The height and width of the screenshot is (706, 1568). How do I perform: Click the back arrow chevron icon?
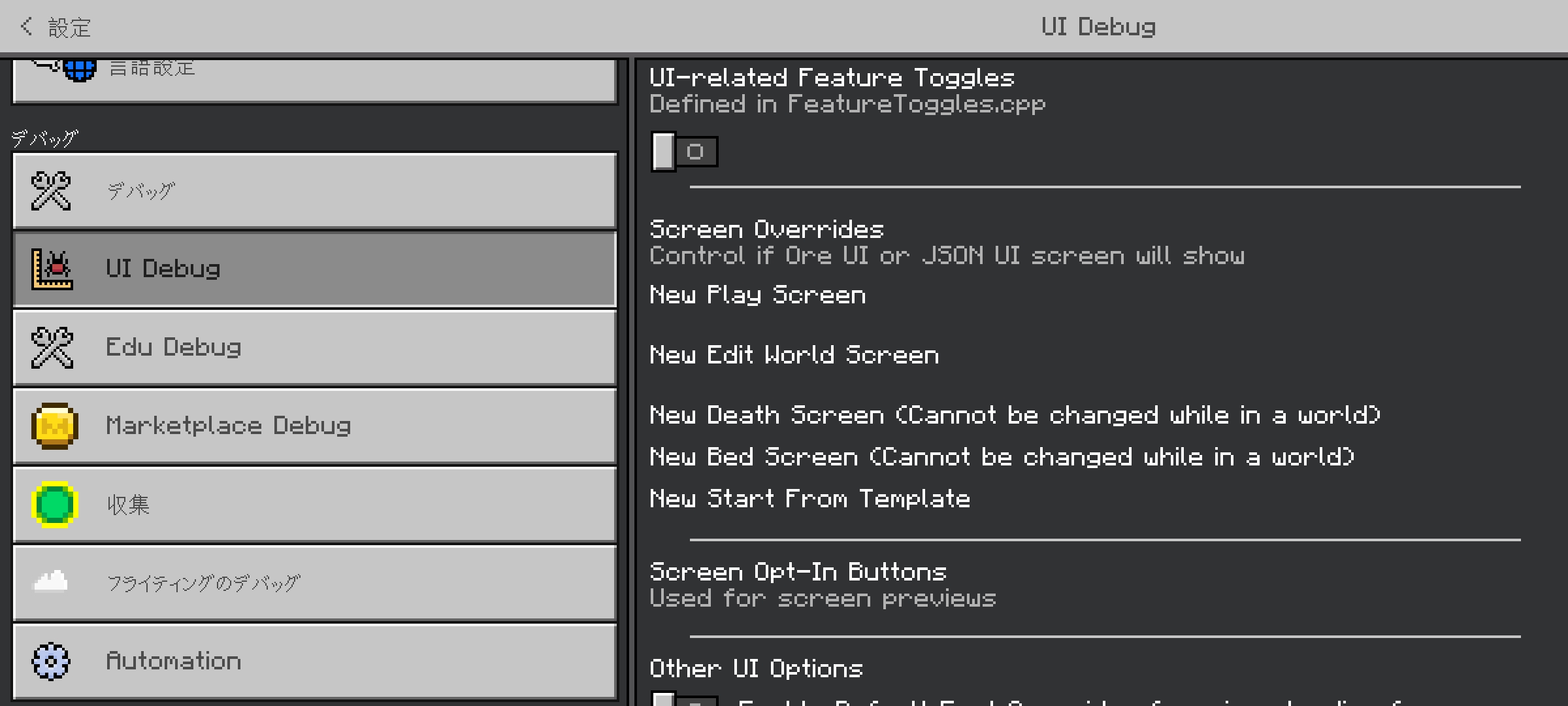point(26,27)
